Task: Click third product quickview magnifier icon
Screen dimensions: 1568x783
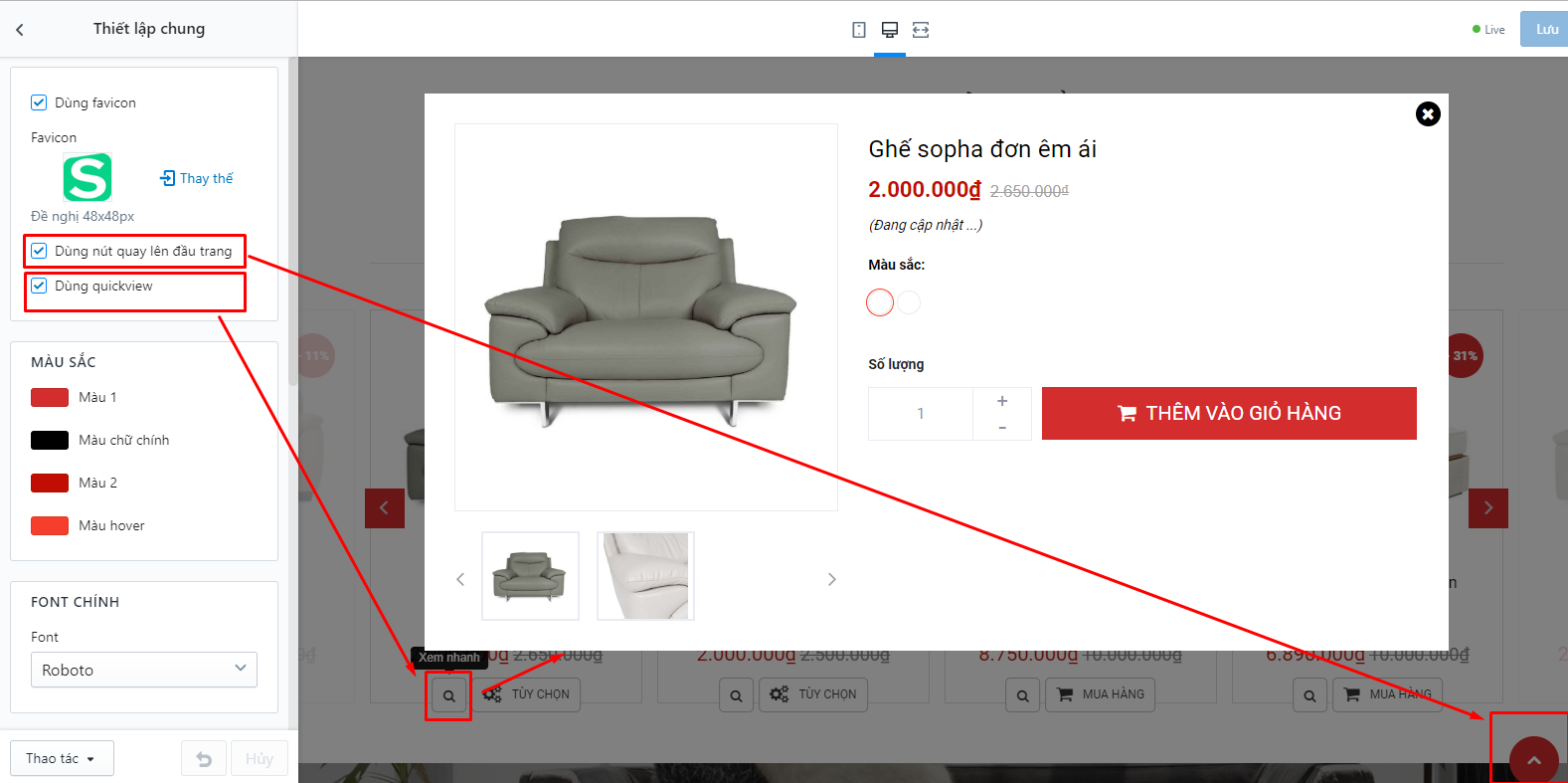Action: [1023, 695]
